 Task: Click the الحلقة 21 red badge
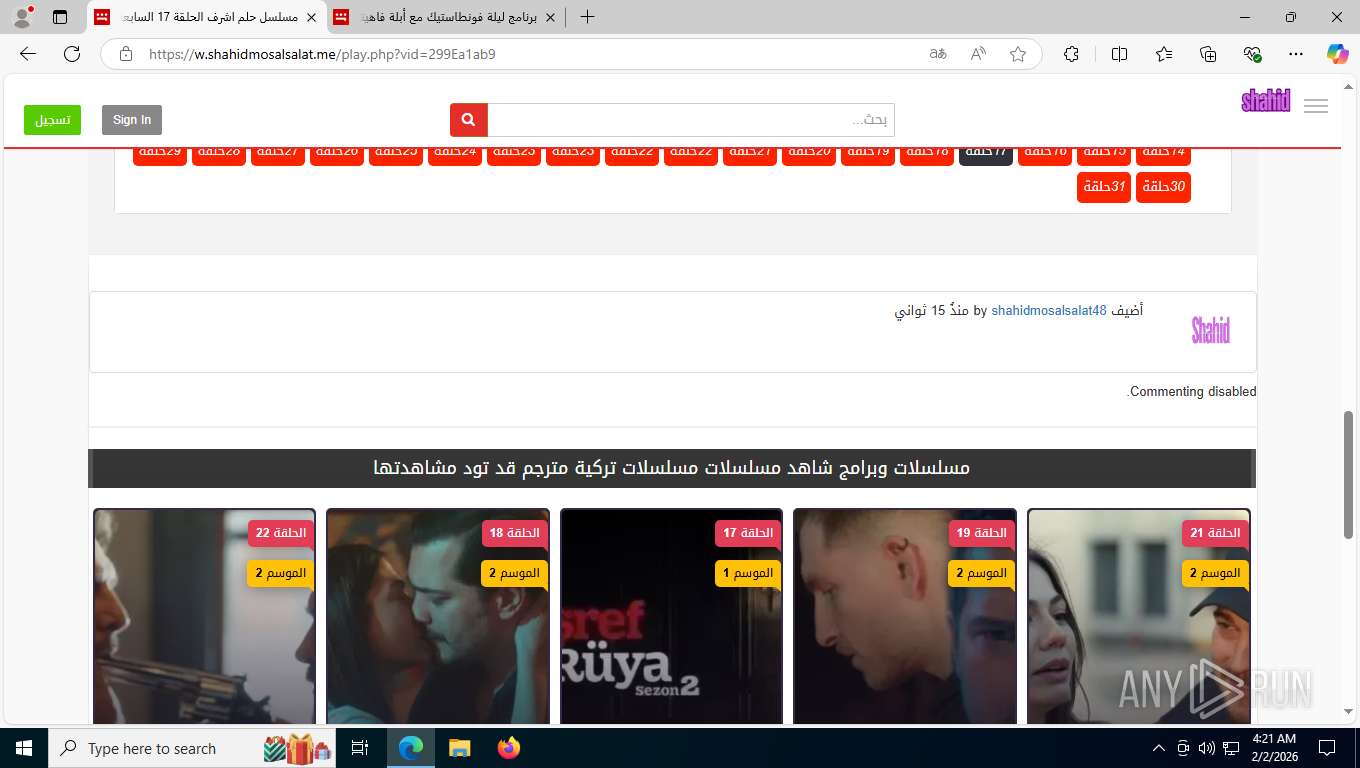[x=1215, y=533]
